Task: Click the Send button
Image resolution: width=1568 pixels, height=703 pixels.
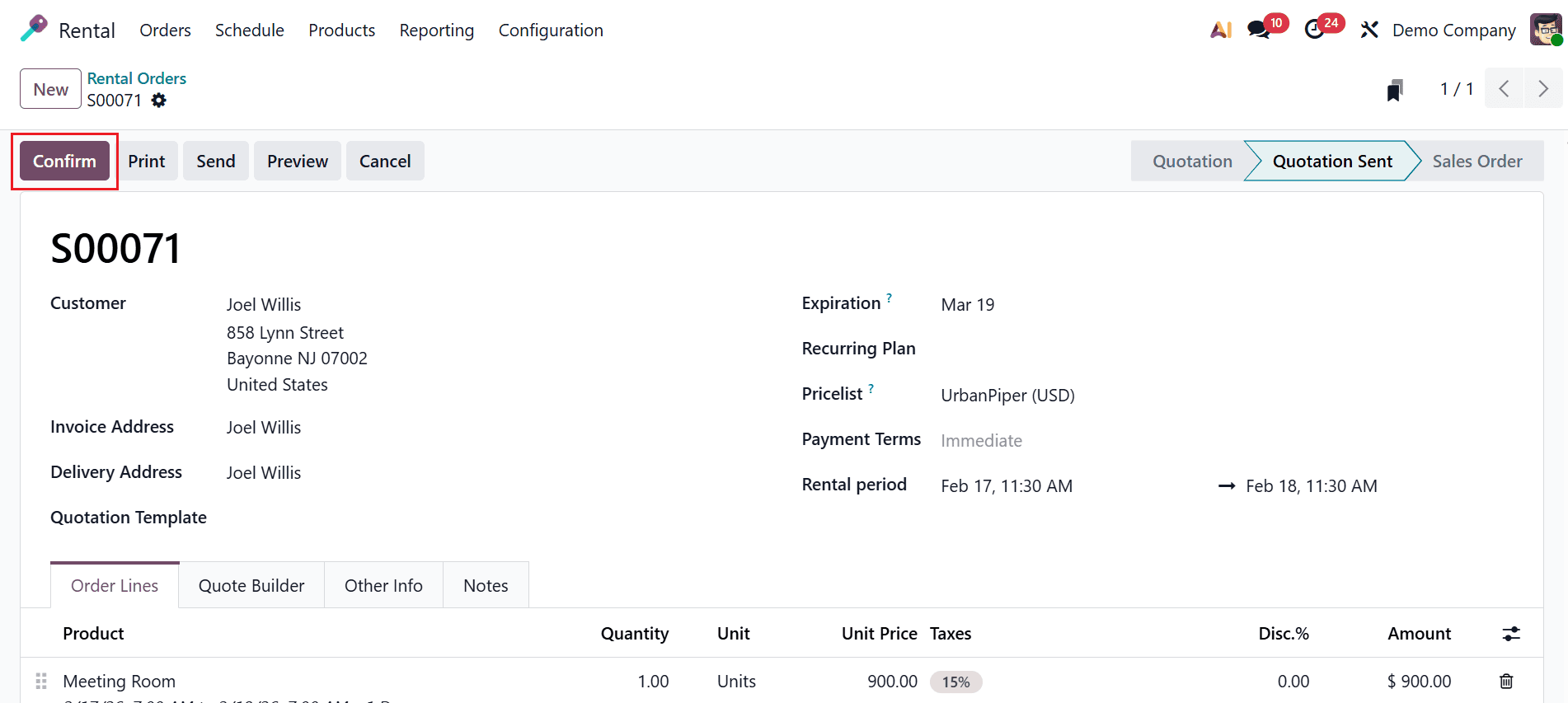Action: pyautogui.click(x=216, y=161)
